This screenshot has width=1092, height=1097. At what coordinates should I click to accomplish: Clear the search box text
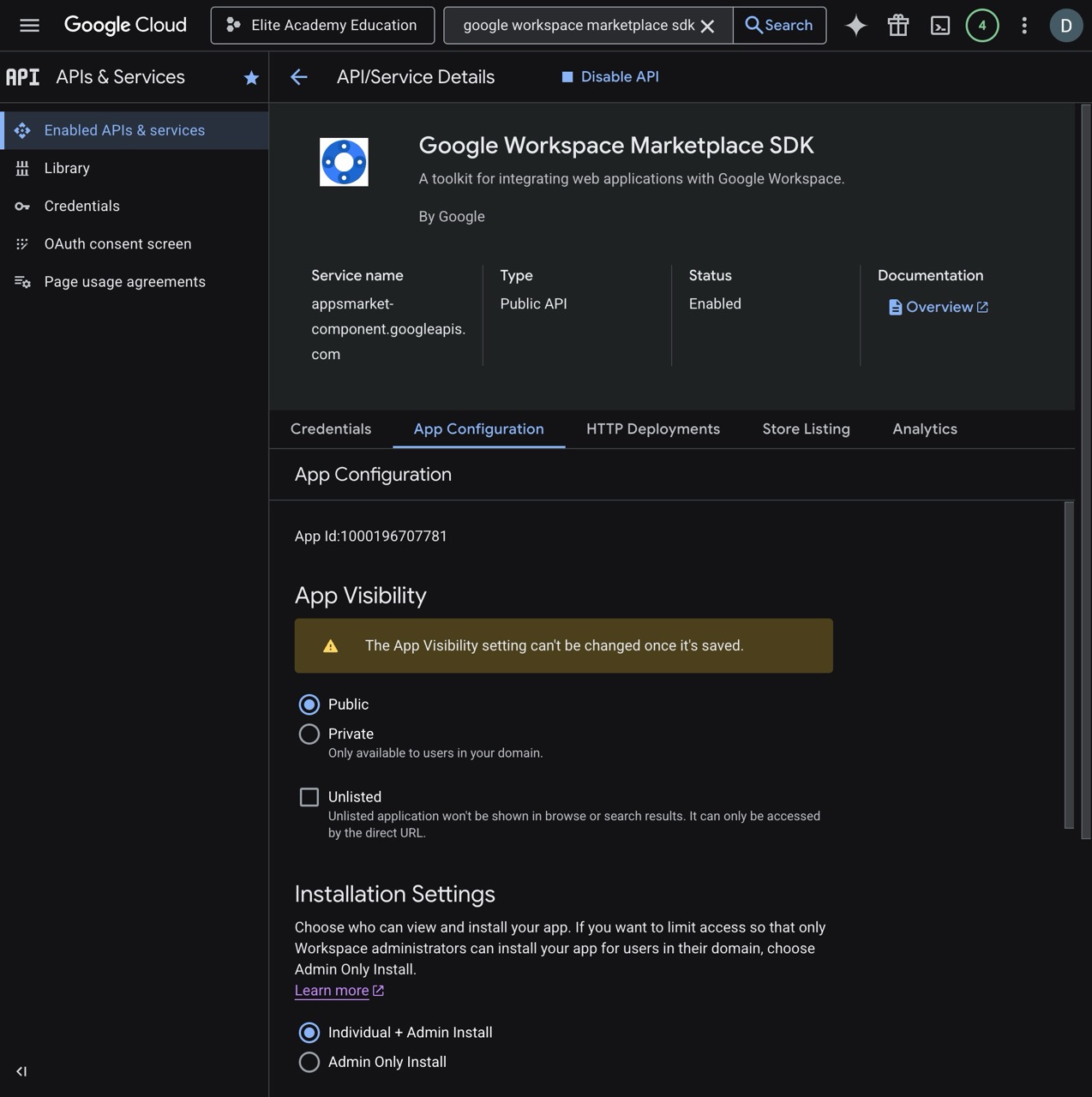[x=707, y=26]
